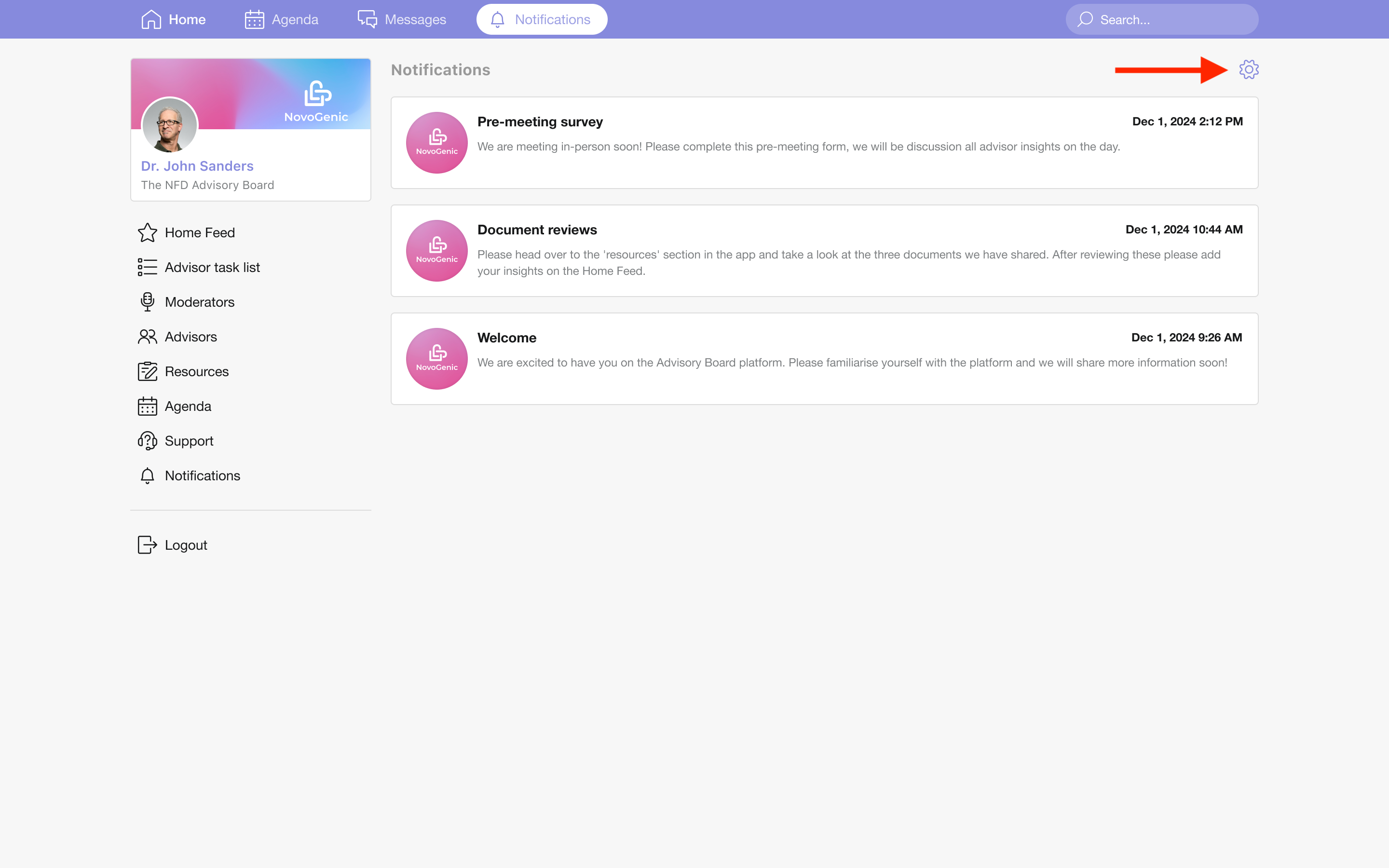This screenshot has height=868, width=1389.
Task: Click the microphone icon beside Moderators
Action: (148, 302)
